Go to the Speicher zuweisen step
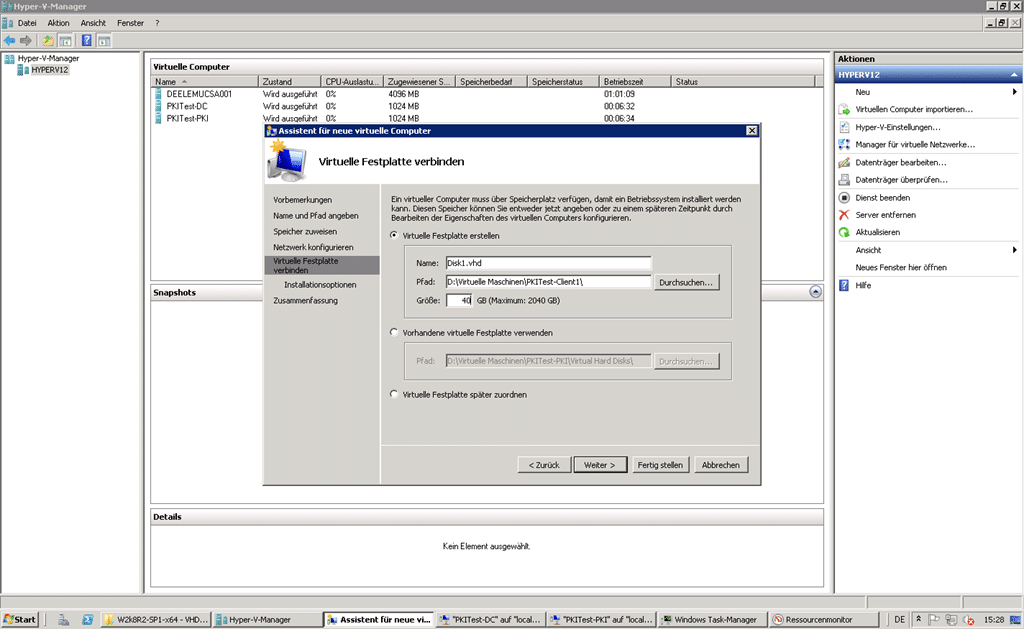The width and height of the screenshot is (1024, 629). click(305, 232)
